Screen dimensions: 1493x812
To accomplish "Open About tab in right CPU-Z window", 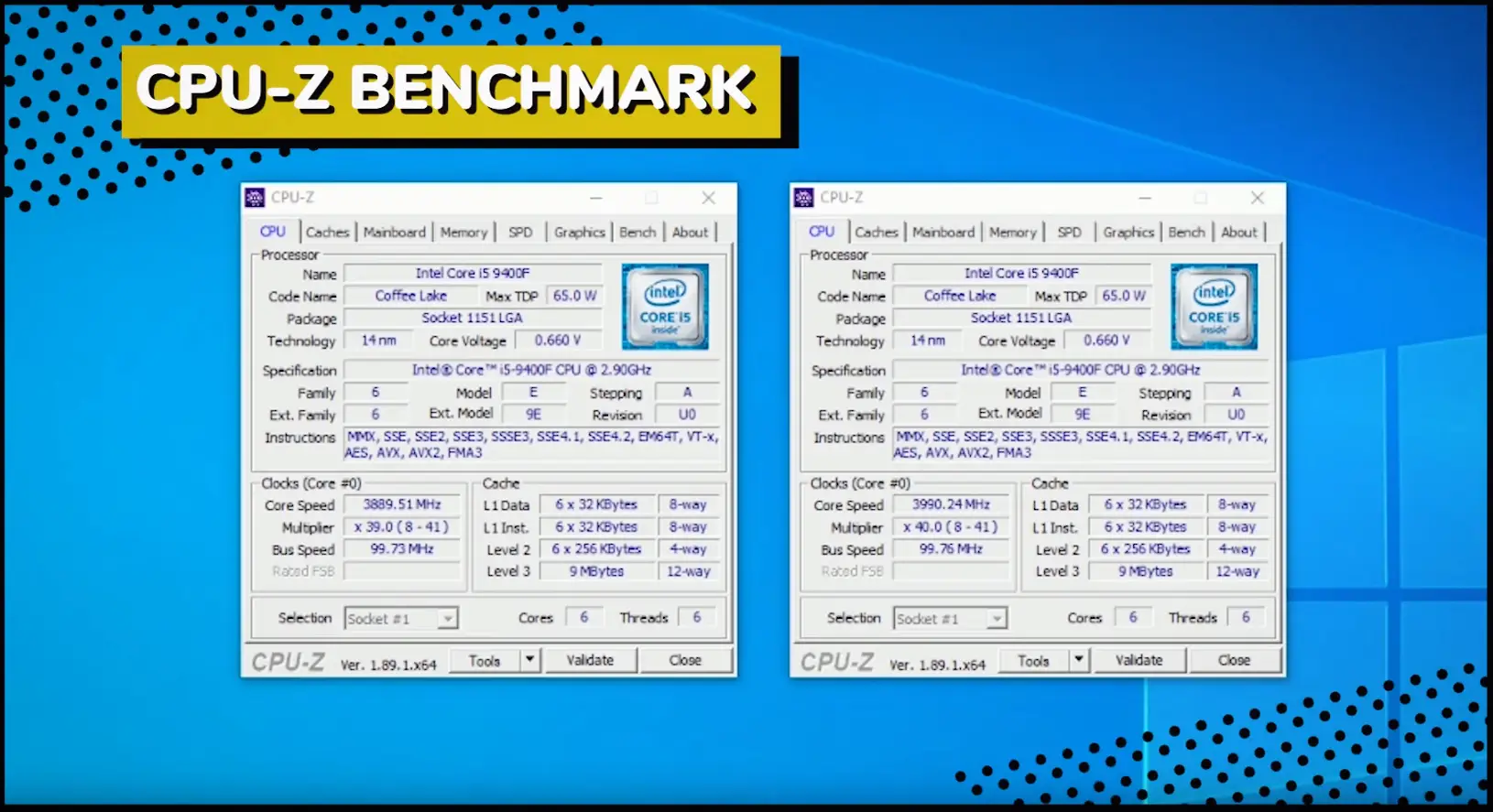I will pyautogui.click(x=1238, y=233).
